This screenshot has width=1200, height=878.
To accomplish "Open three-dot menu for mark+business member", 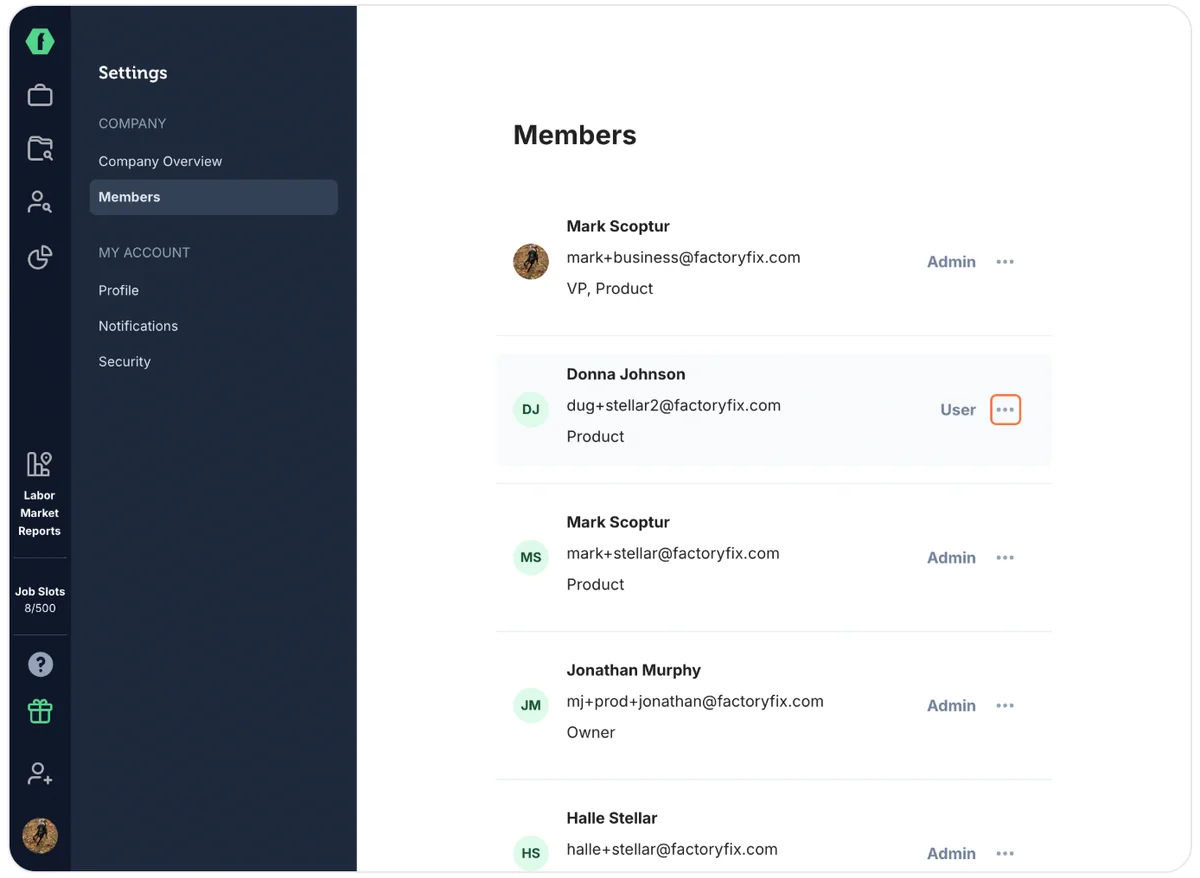I will coord(1005,262).
